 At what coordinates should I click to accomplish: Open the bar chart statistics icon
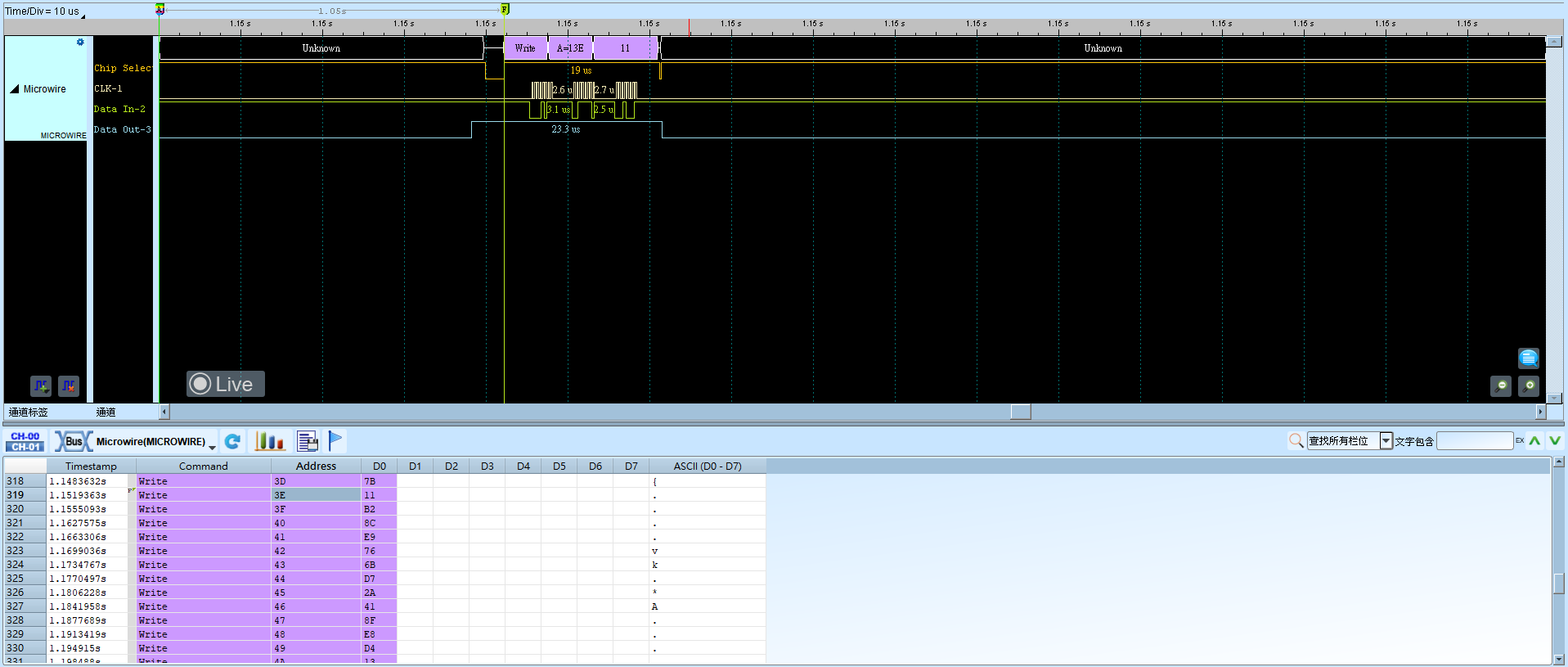point(270,442)
